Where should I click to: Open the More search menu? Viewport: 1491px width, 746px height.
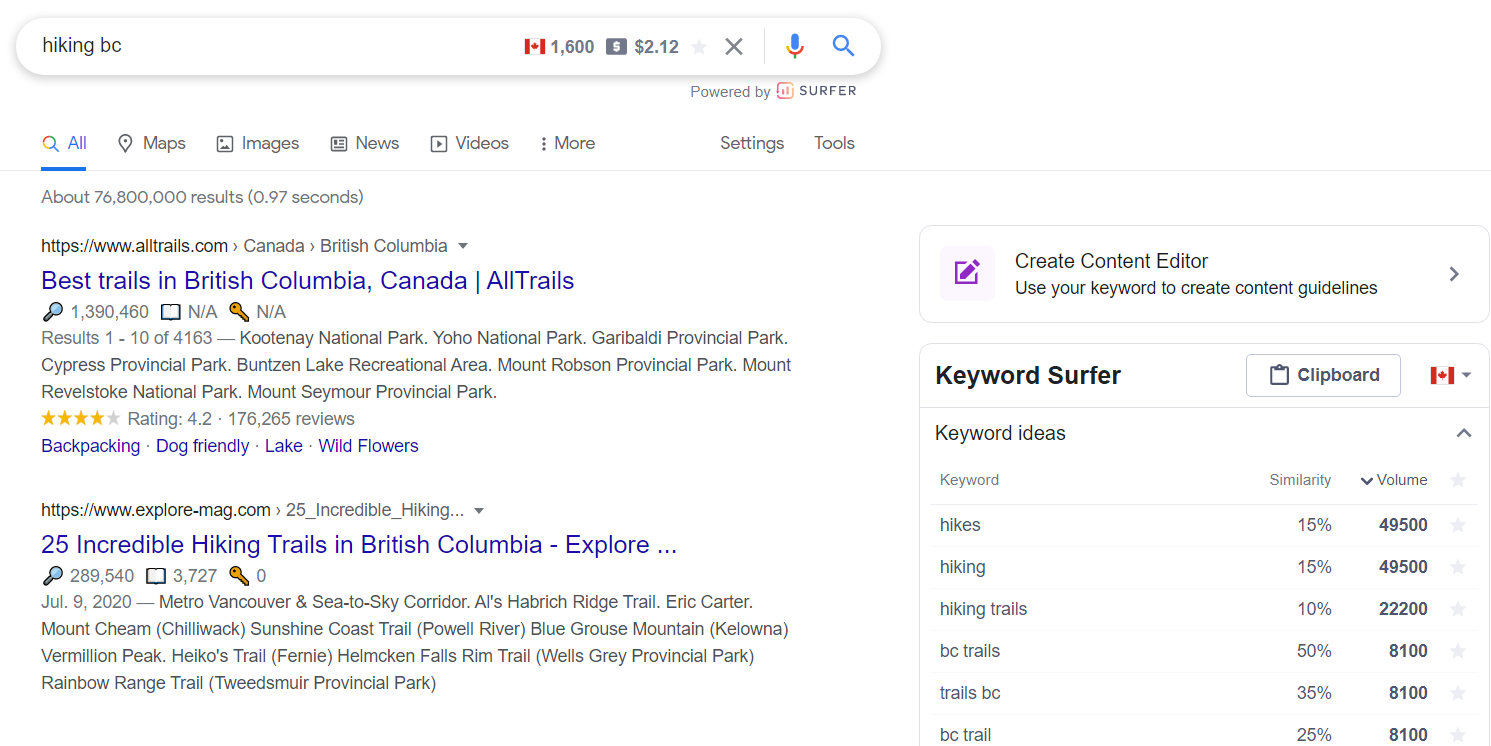[x=567, y=143]
